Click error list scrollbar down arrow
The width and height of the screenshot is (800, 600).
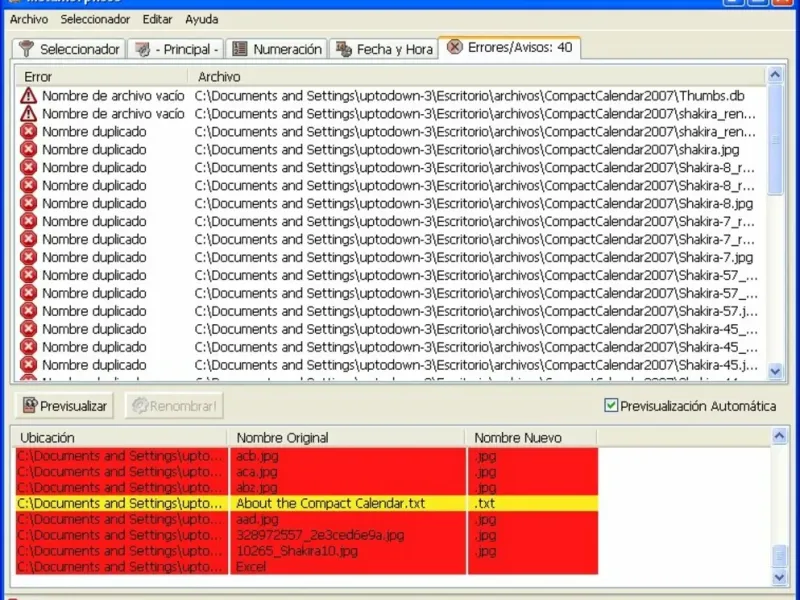pos(775,371)
